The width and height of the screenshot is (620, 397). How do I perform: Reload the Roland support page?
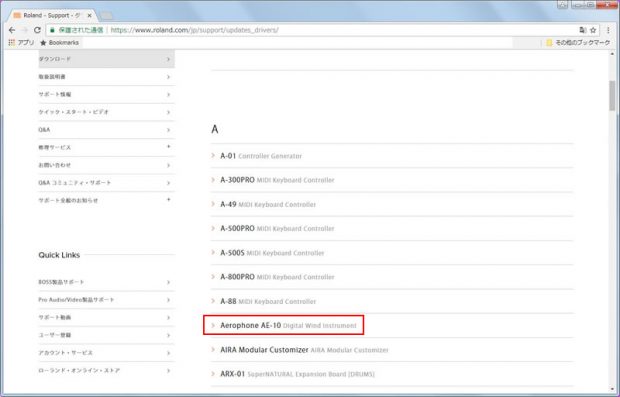37,30
